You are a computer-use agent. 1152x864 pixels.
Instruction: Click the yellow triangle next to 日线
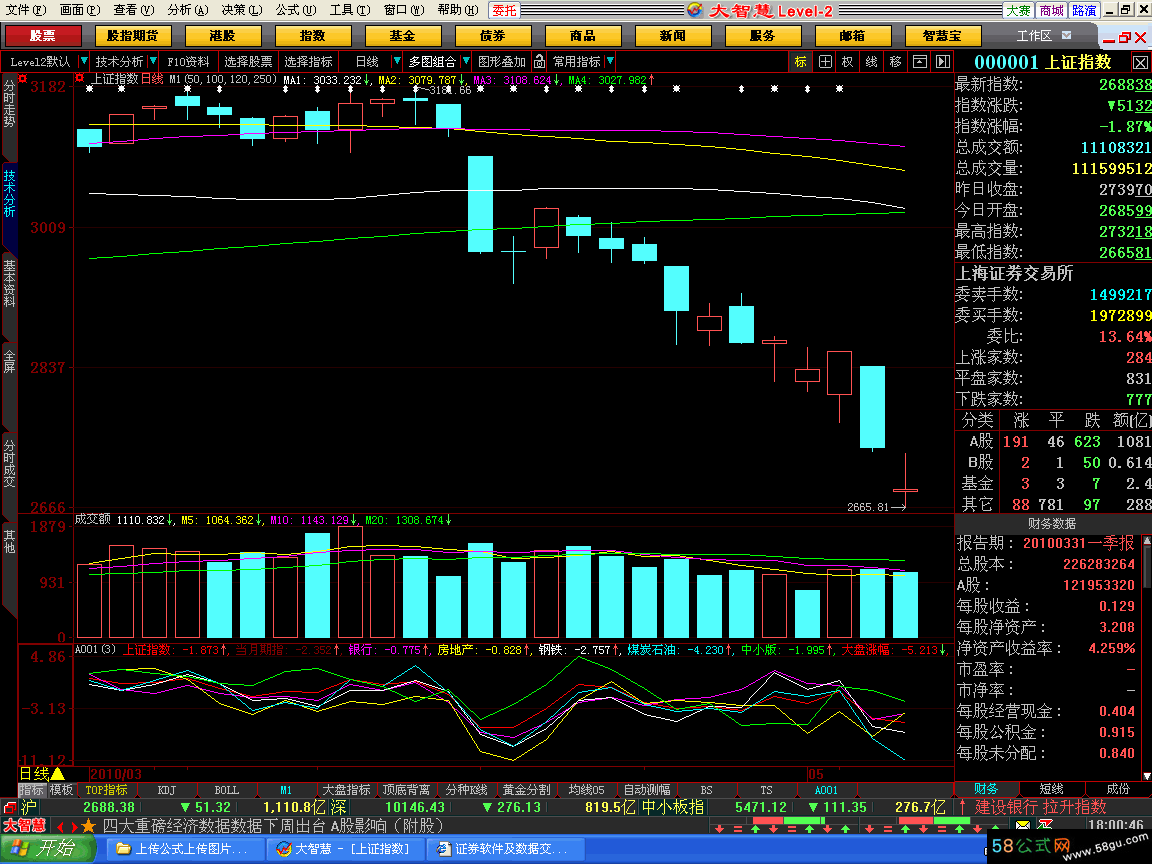pos(57,774)
